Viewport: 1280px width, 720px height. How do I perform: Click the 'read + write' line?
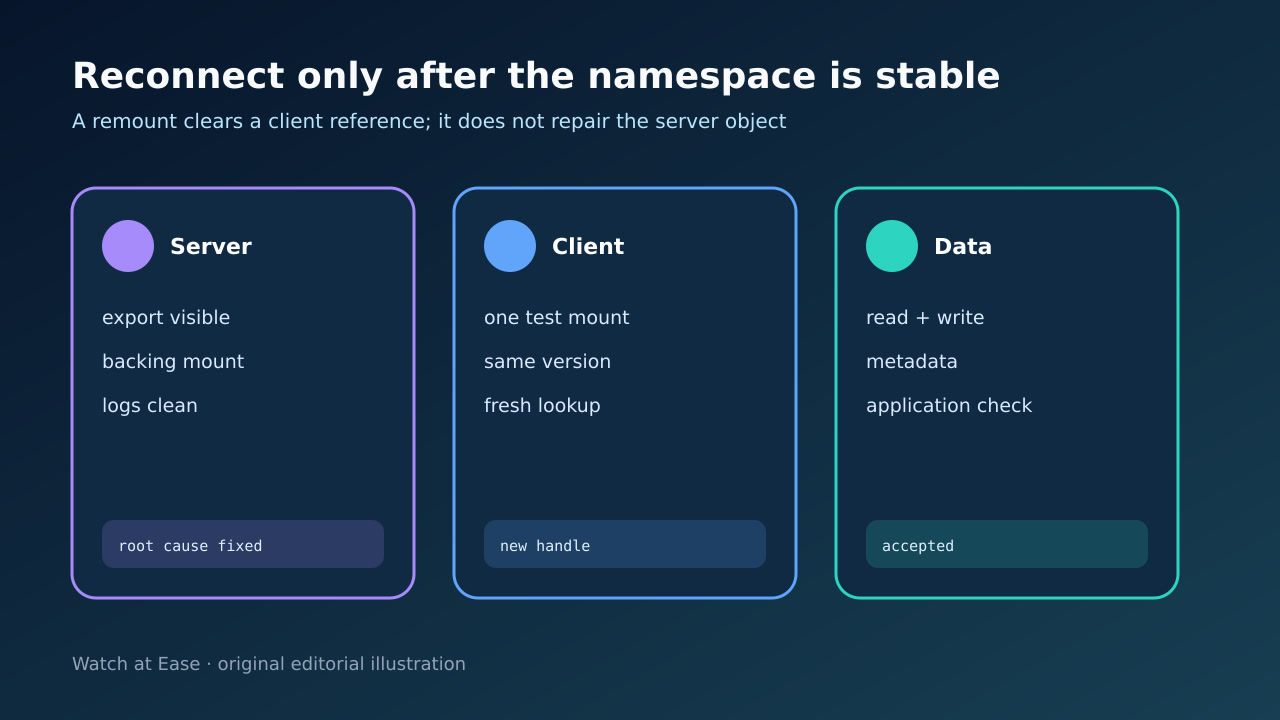[x=925, y=317]
